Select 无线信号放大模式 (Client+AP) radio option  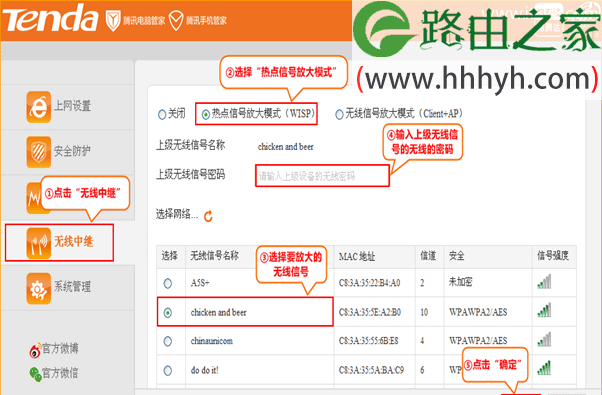339,114
